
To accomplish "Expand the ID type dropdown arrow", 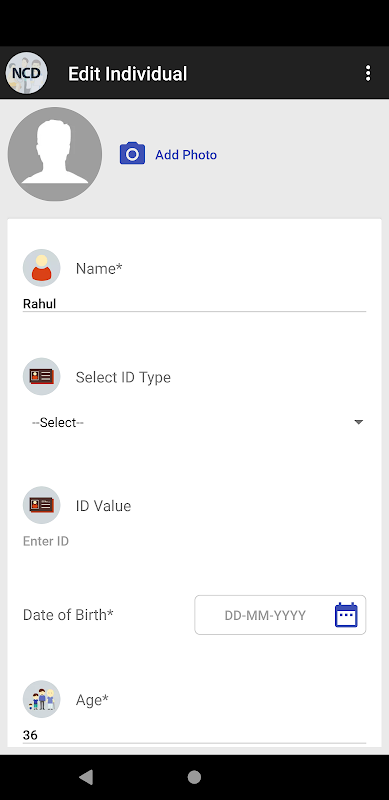I will (358, 422).
